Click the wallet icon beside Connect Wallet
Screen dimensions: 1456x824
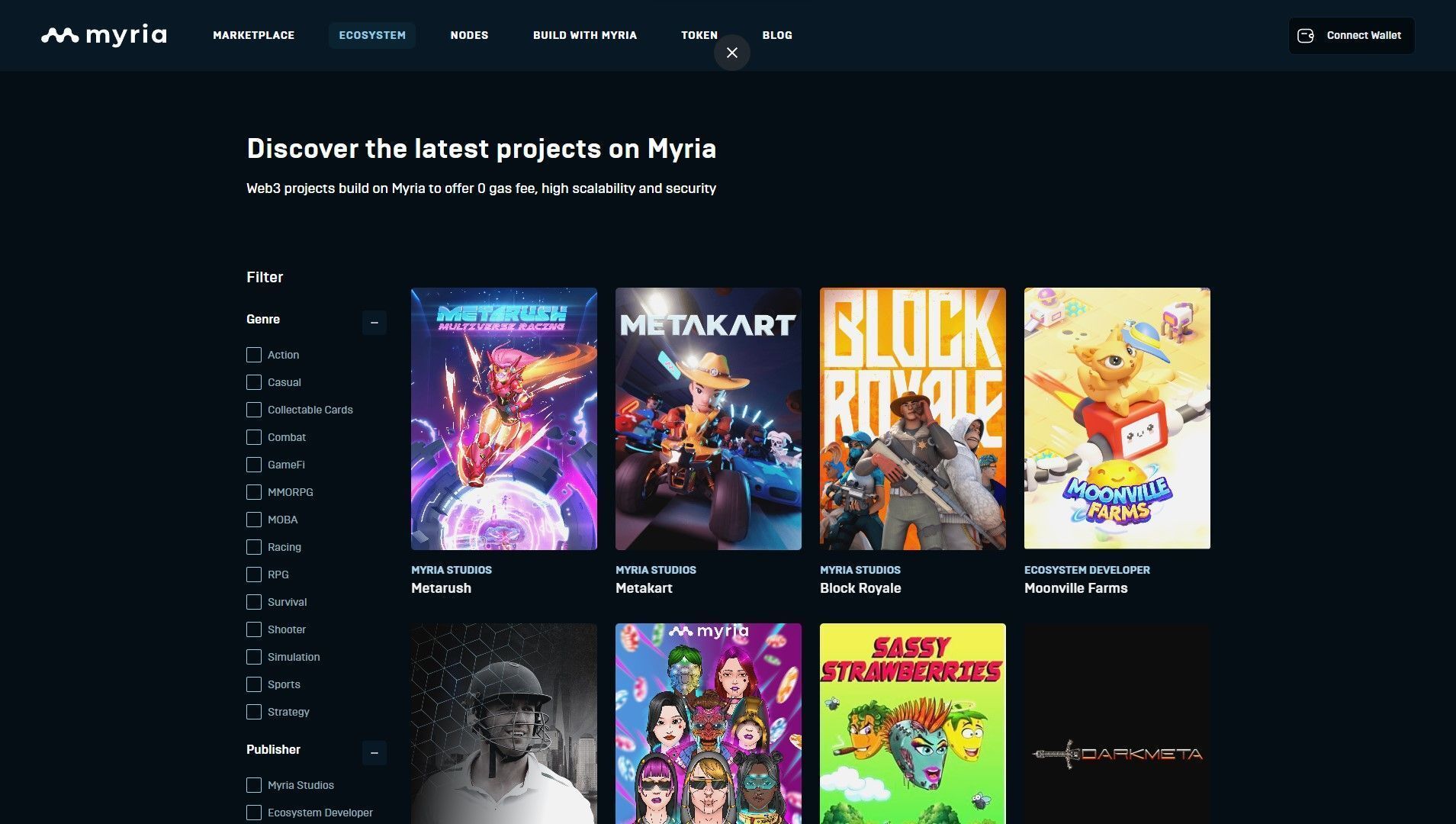(1306, 35)
